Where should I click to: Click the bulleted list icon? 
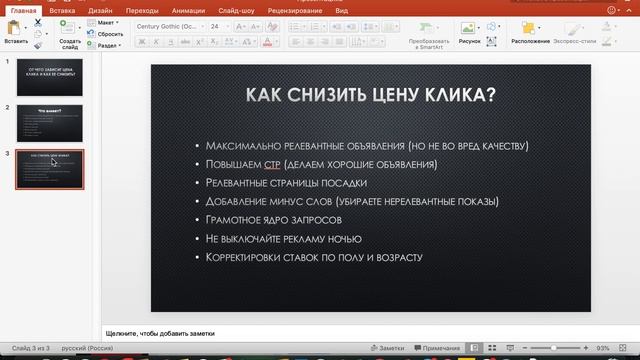[x=294, y=27]
